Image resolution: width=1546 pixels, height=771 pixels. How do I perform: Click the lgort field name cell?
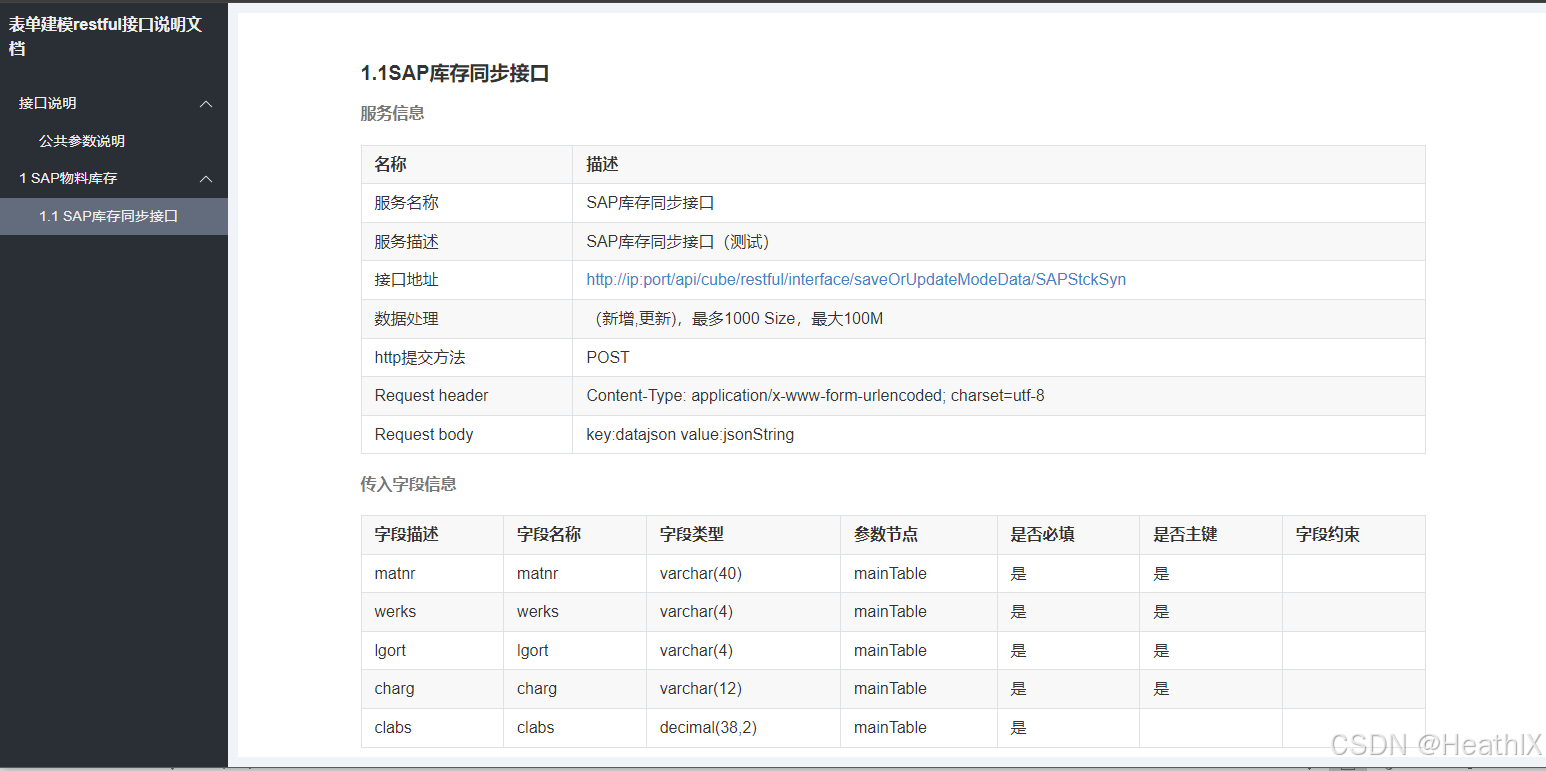(575, 650)
